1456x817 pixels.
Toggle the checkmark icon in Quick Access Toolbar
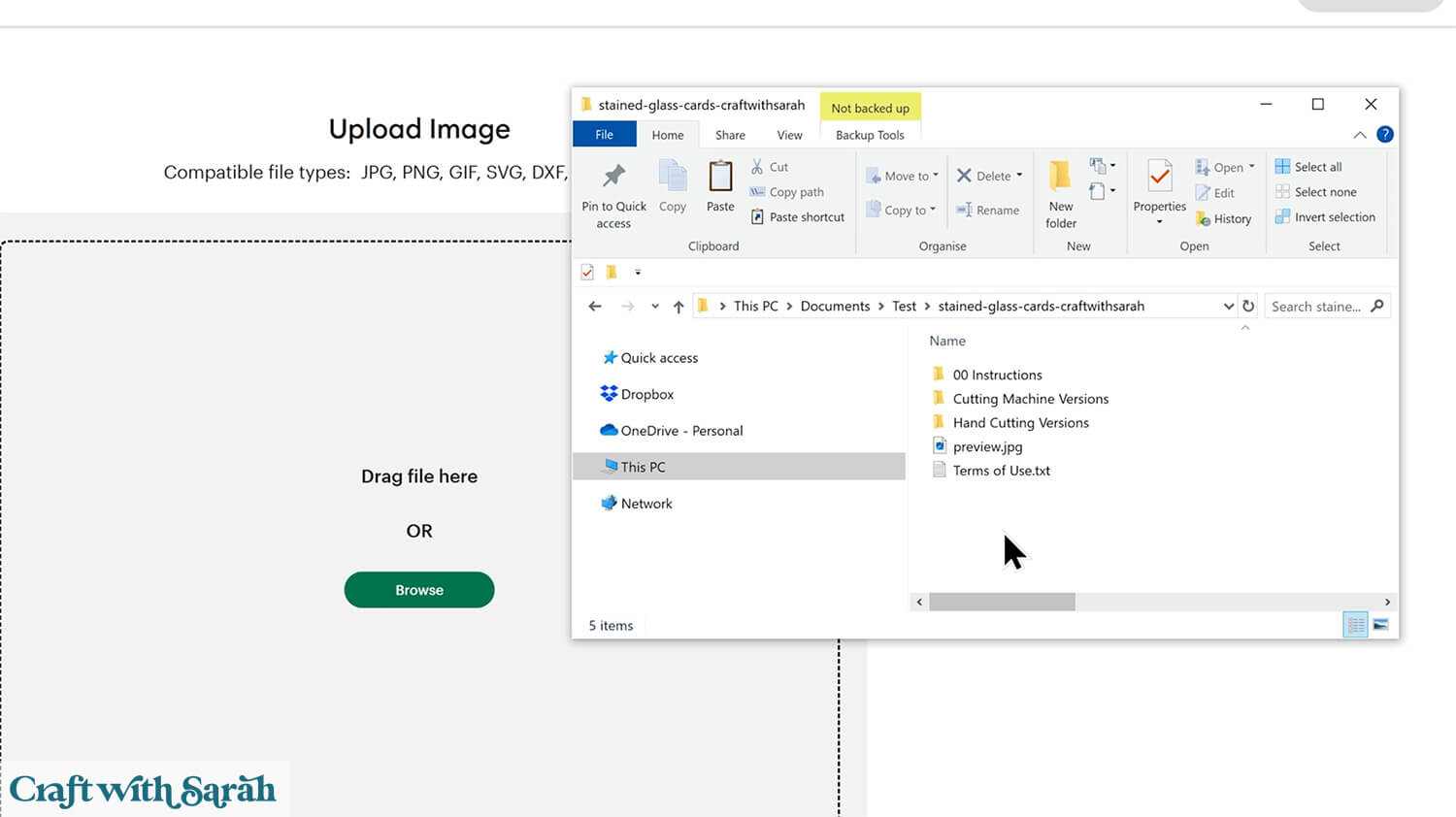point(587,273)
